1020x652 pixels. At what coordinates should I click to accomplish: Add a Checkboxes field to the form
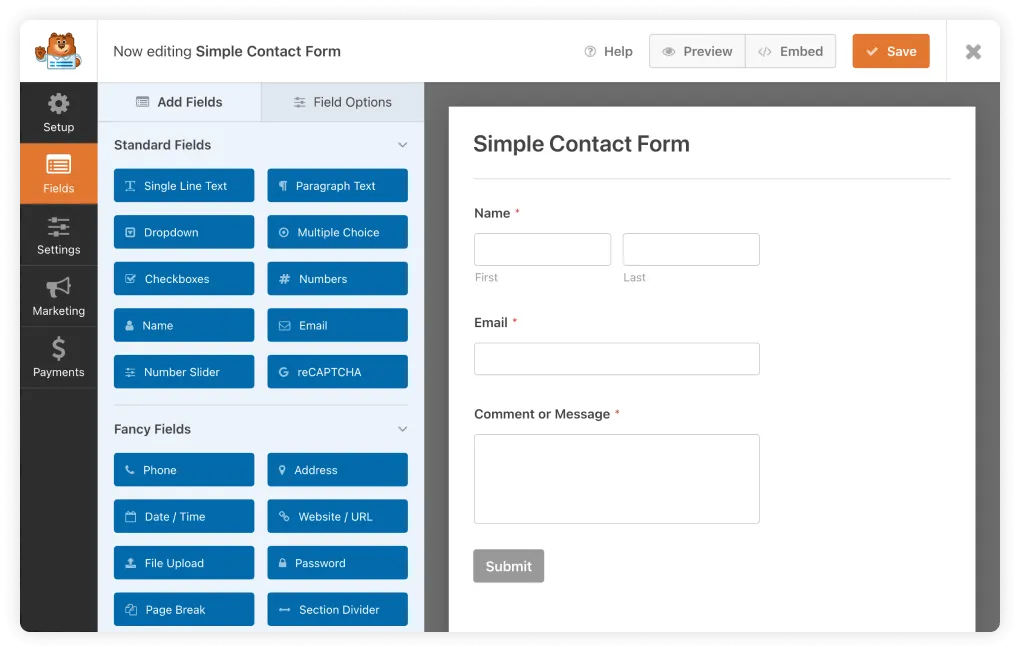[x=183, y=278]
